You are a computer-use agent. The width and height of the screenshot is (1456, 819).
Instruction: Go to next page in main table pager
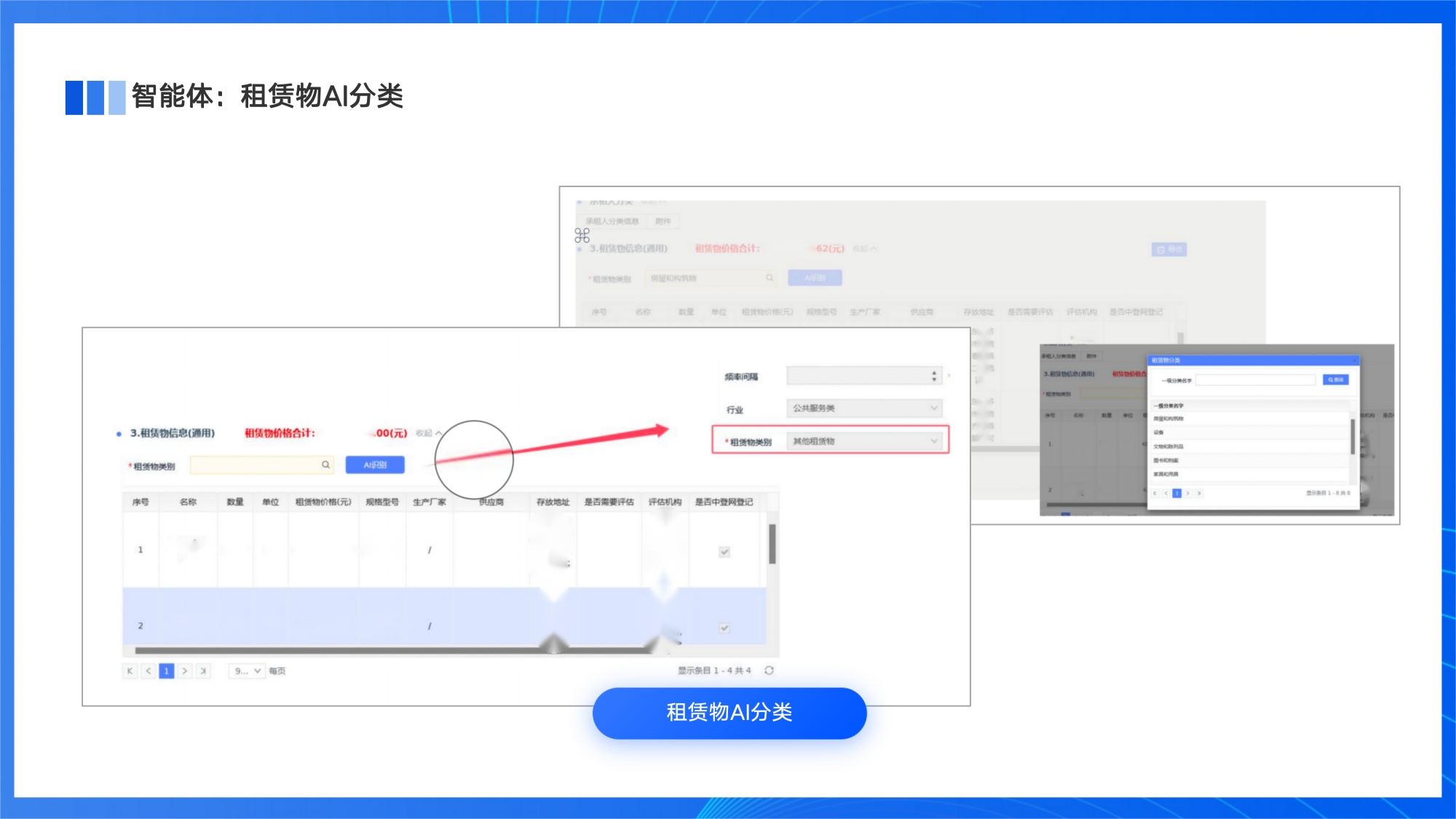tap(185, 671)
